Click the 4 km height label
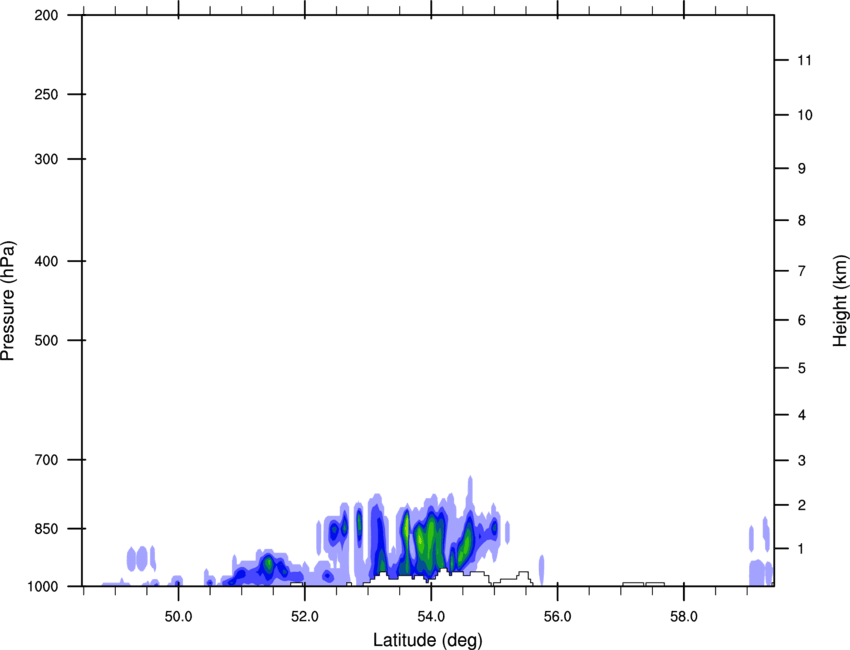Screen dimensions: 850x650 [x=802, y=415]
